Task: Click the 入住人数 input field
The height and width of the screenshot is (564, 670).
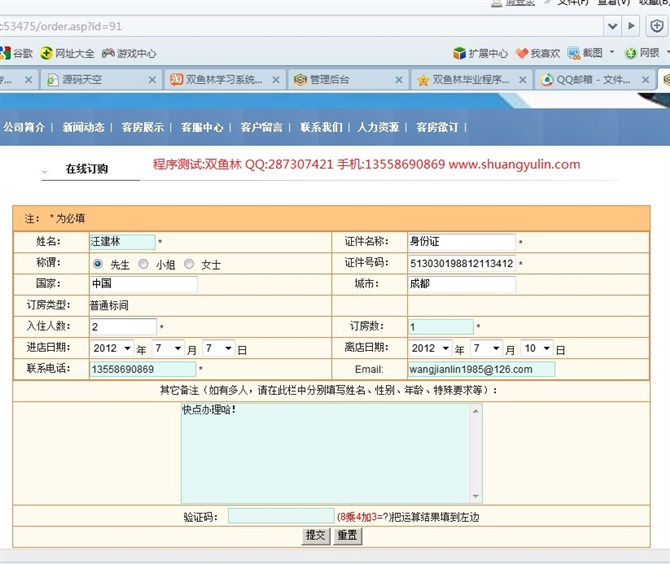Action: point(123,327)
